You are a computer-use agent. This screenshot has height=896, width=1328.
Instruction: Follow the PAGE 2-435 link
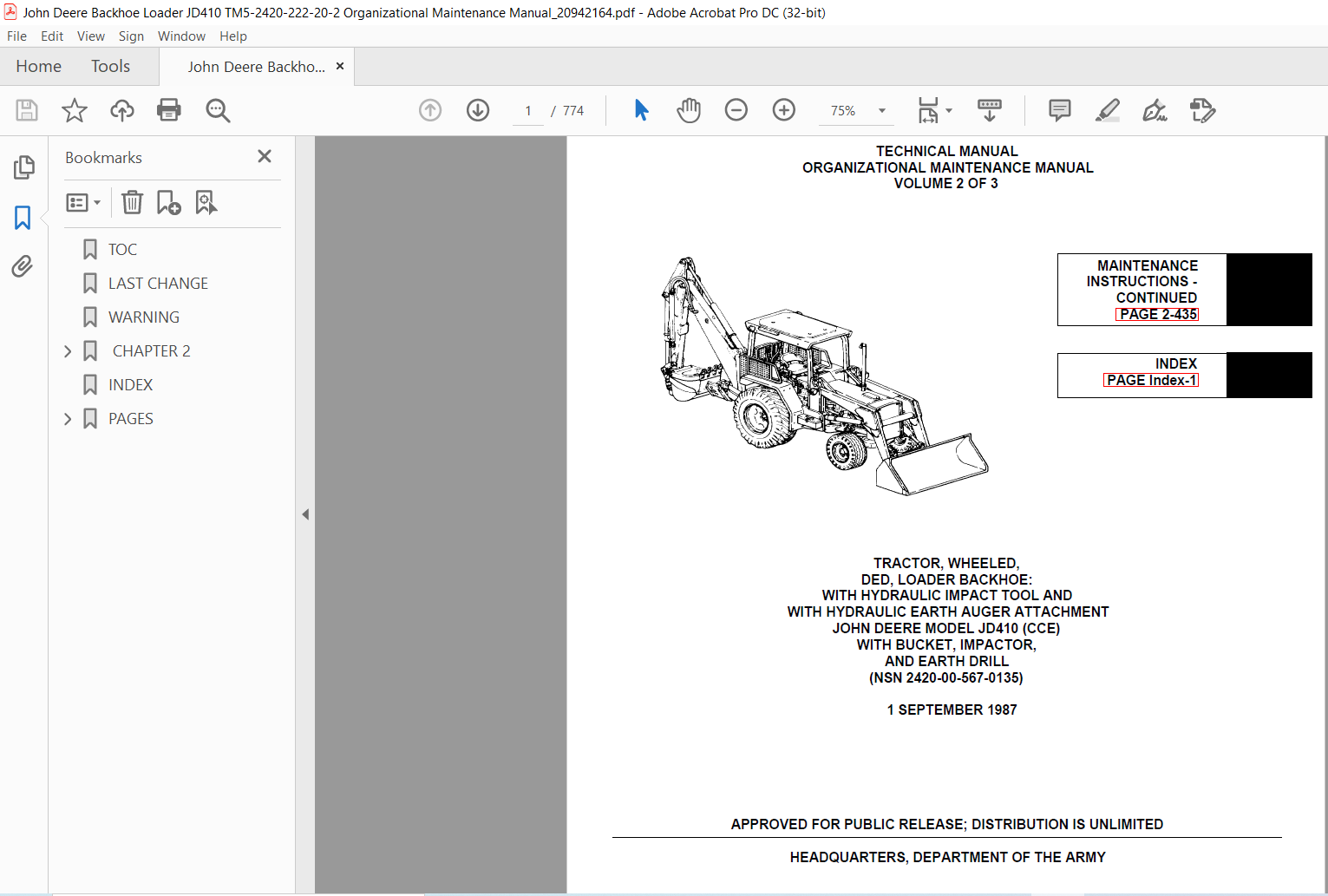coord(1157,314)
